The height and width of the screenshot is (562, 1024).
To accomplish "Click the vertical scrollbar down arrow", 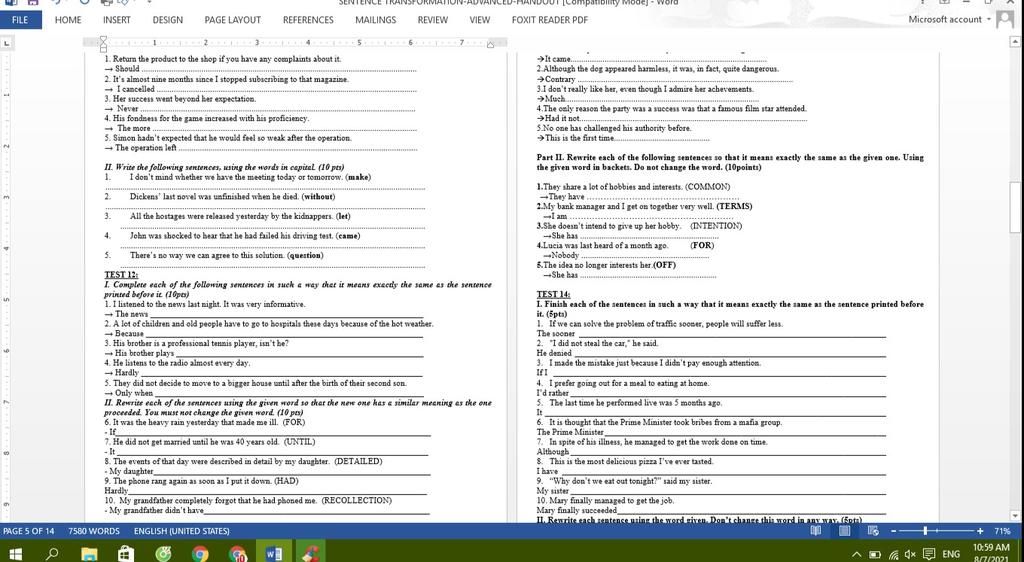I will click(1016, 516).
